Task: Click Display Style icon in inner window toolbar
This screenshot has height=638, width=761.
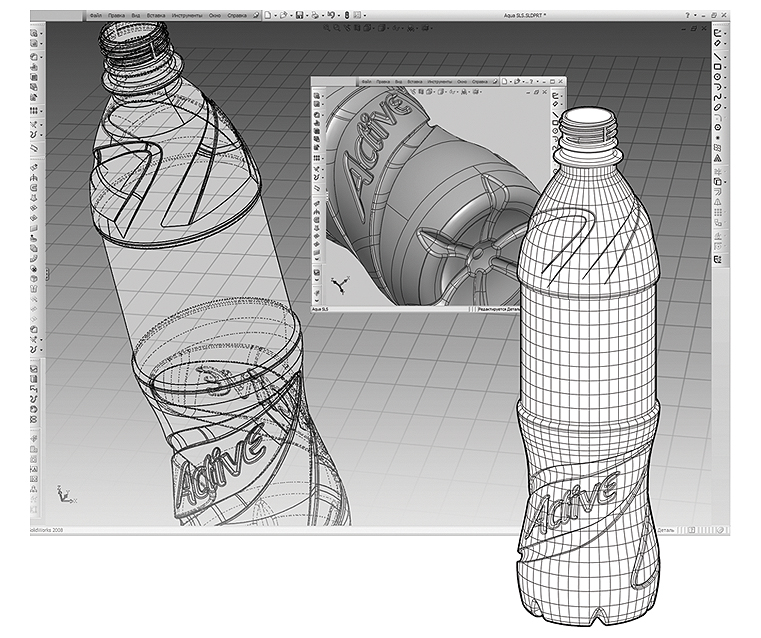Action: click(x=441, y=92)
